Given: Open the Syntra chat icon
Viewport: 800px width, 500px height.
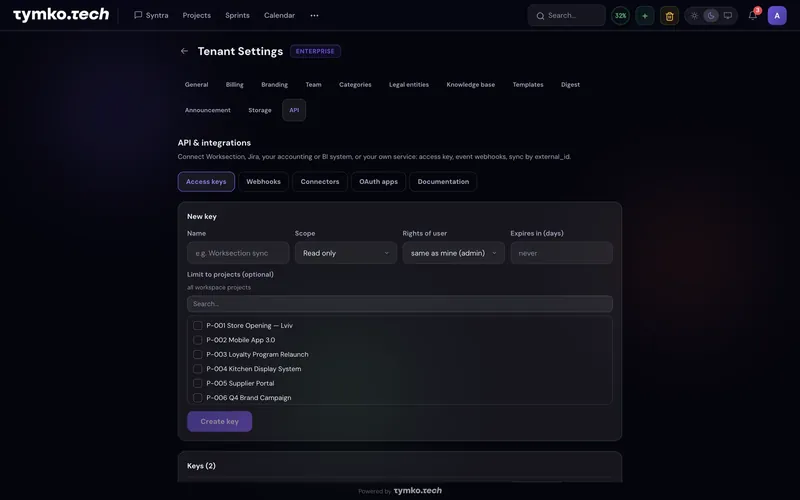Looking at the screenshot, I should [138, 15].
